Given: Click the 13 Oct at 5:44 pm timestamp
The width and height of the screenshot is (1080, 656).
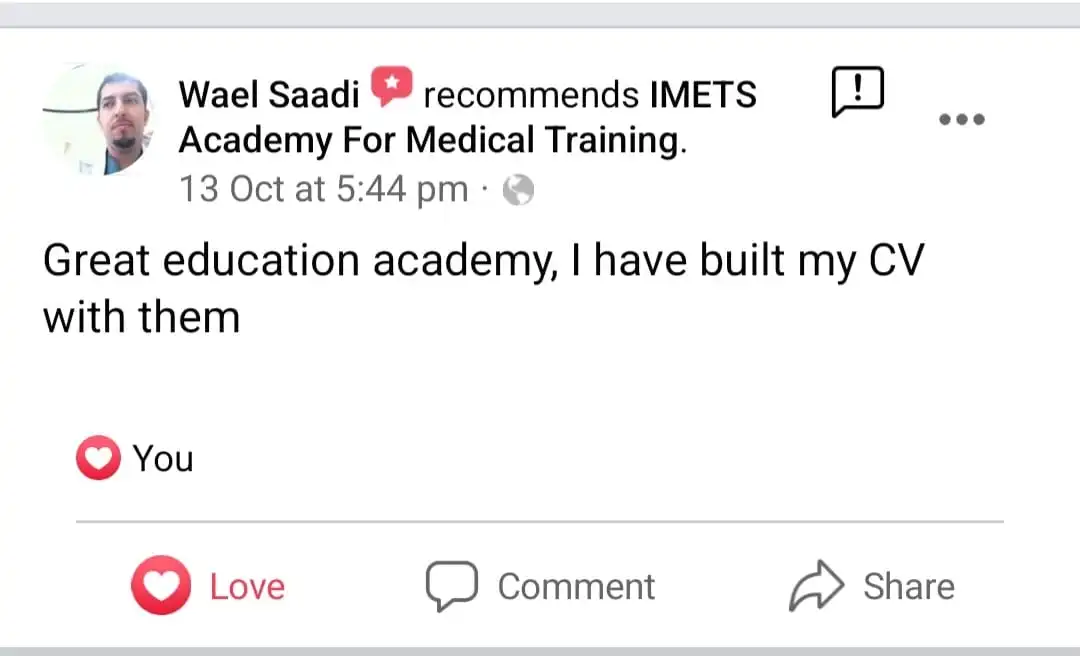Looking at the screenshot, I should [x=323, y=189].
